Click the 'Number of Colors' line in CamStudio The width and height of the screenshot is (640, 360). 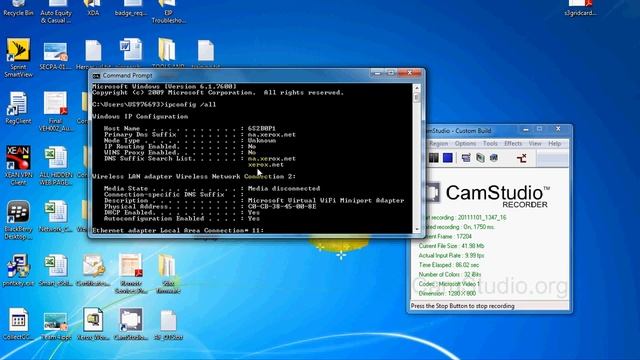point(450,275)
